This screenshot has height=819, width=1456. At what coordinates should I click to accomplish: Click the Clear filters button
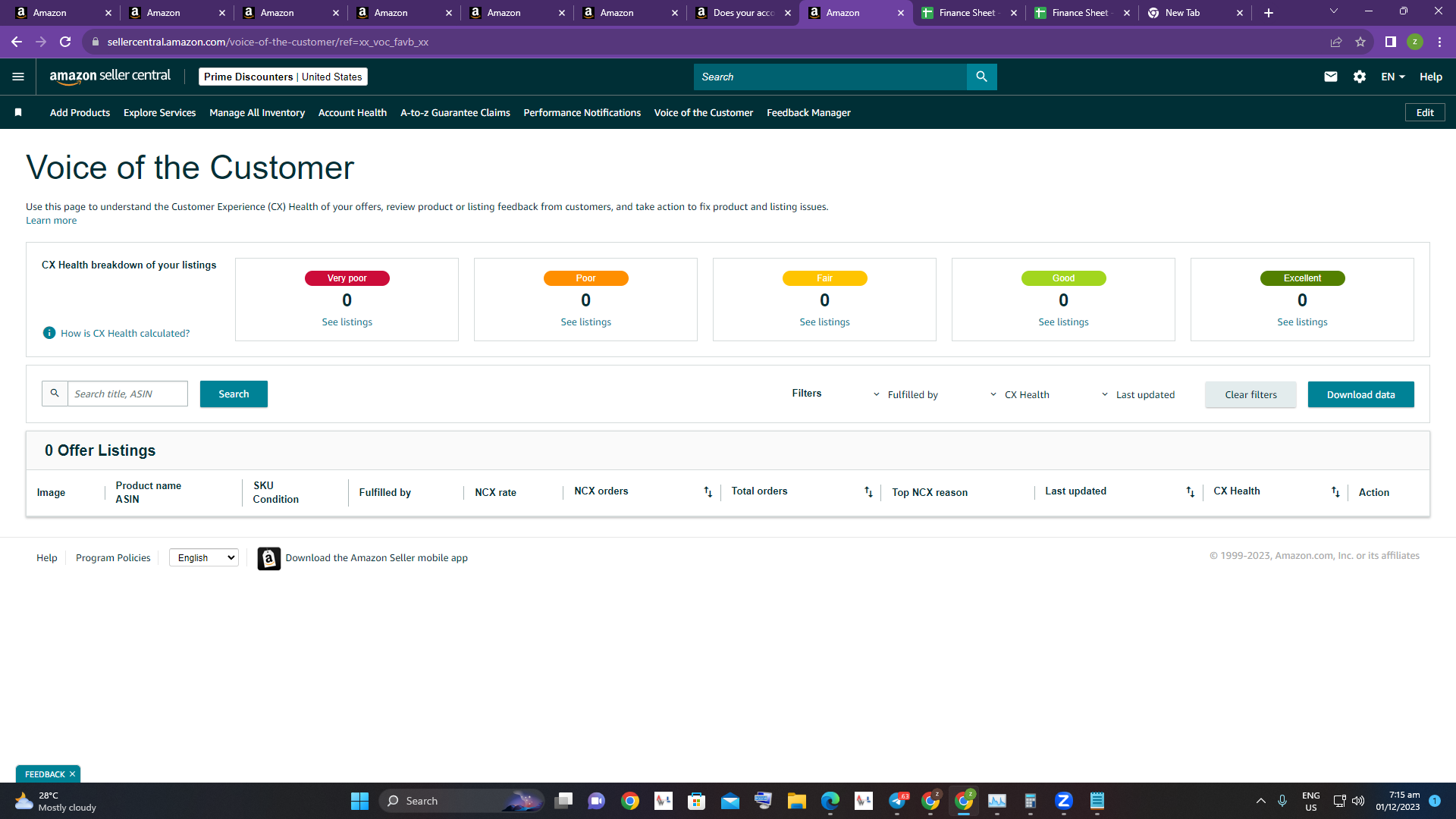pyautogui.click(x=1250, y=394)
